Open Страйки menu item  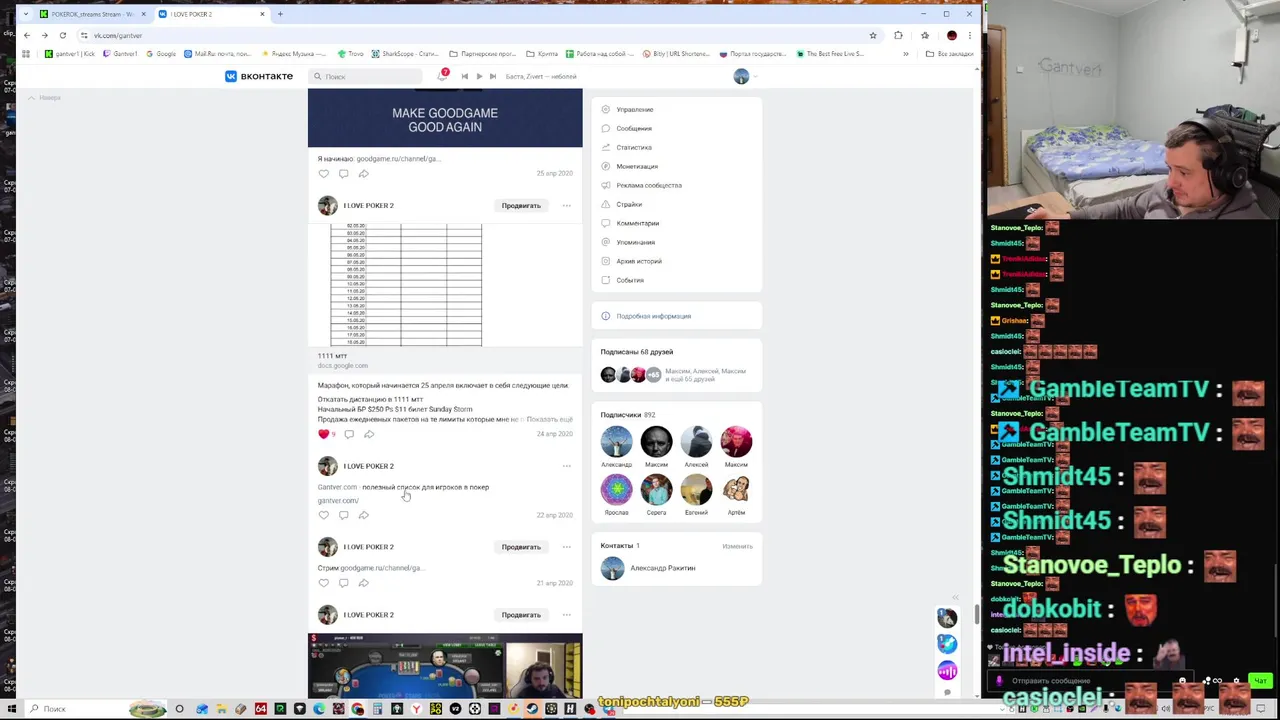(628, 205)
